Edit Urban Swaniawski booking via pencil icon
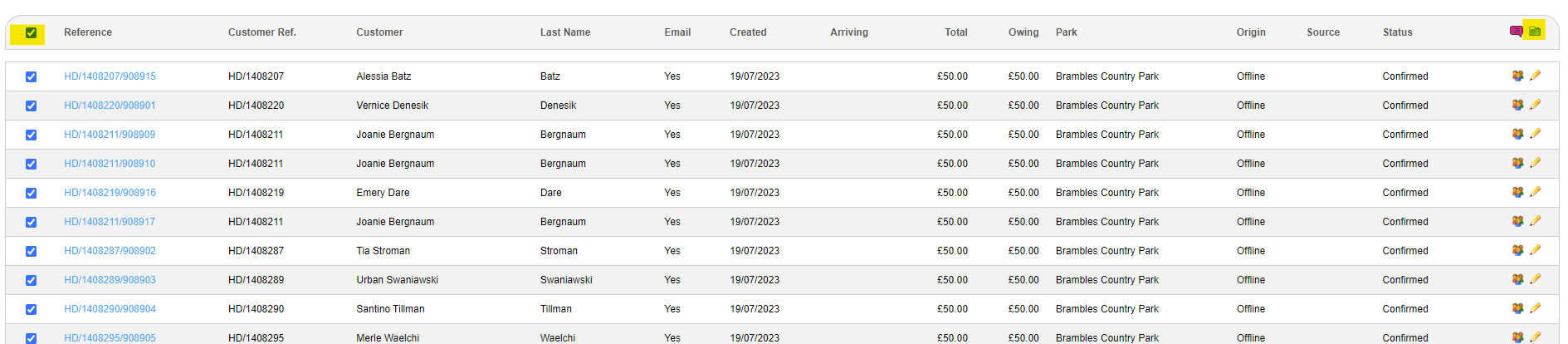Viewport: 1568px width, 344px height. click(1535, 279)
